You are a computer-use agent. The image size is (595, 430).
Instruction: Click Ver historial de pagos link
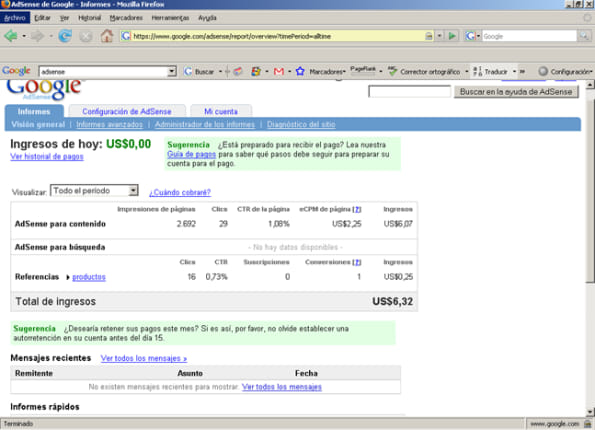point(47,156)
